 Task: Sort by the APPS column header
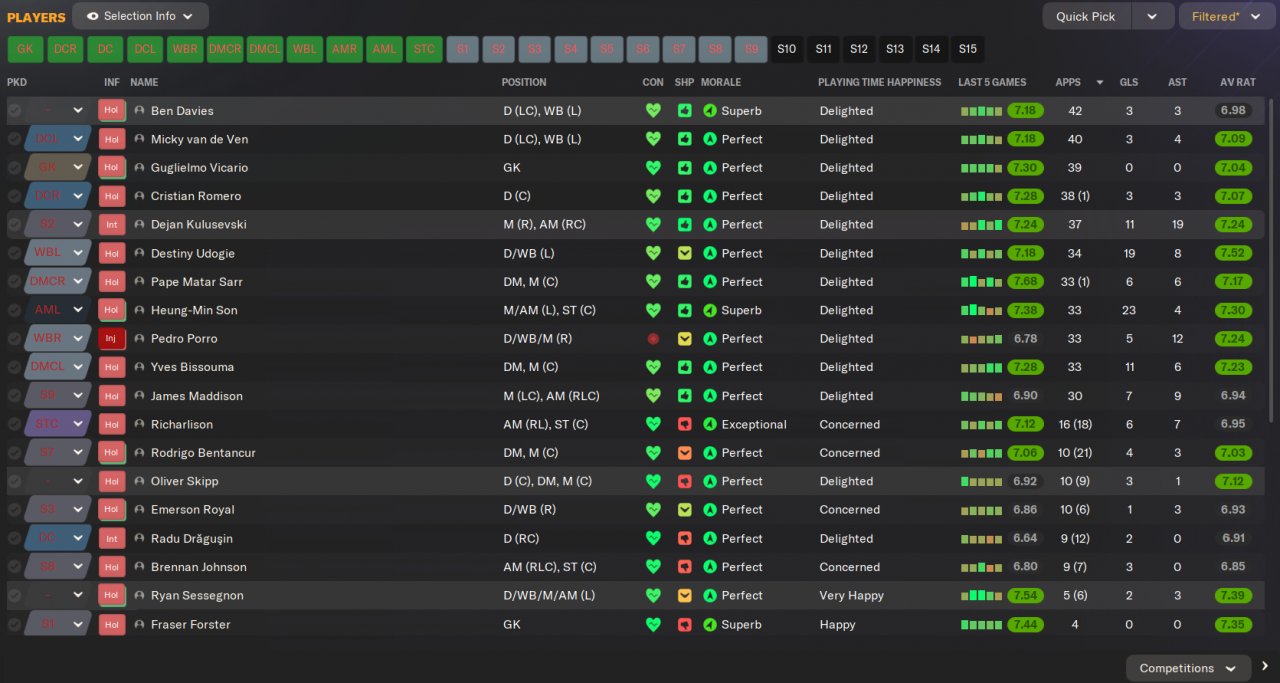[1068, 82]
